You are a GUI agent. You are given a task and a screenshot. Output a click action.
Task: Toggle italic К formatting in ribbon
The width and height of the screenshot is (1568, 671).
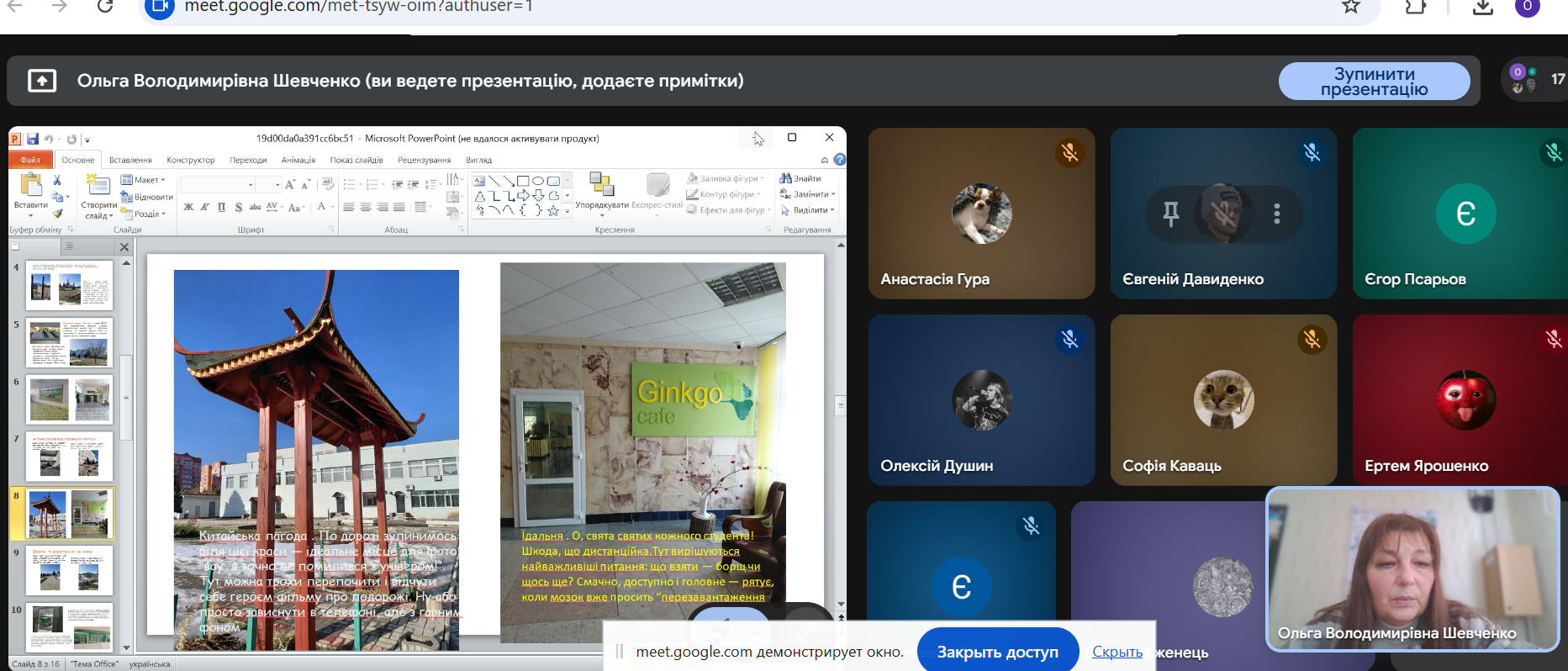click(x=204, y=207)
